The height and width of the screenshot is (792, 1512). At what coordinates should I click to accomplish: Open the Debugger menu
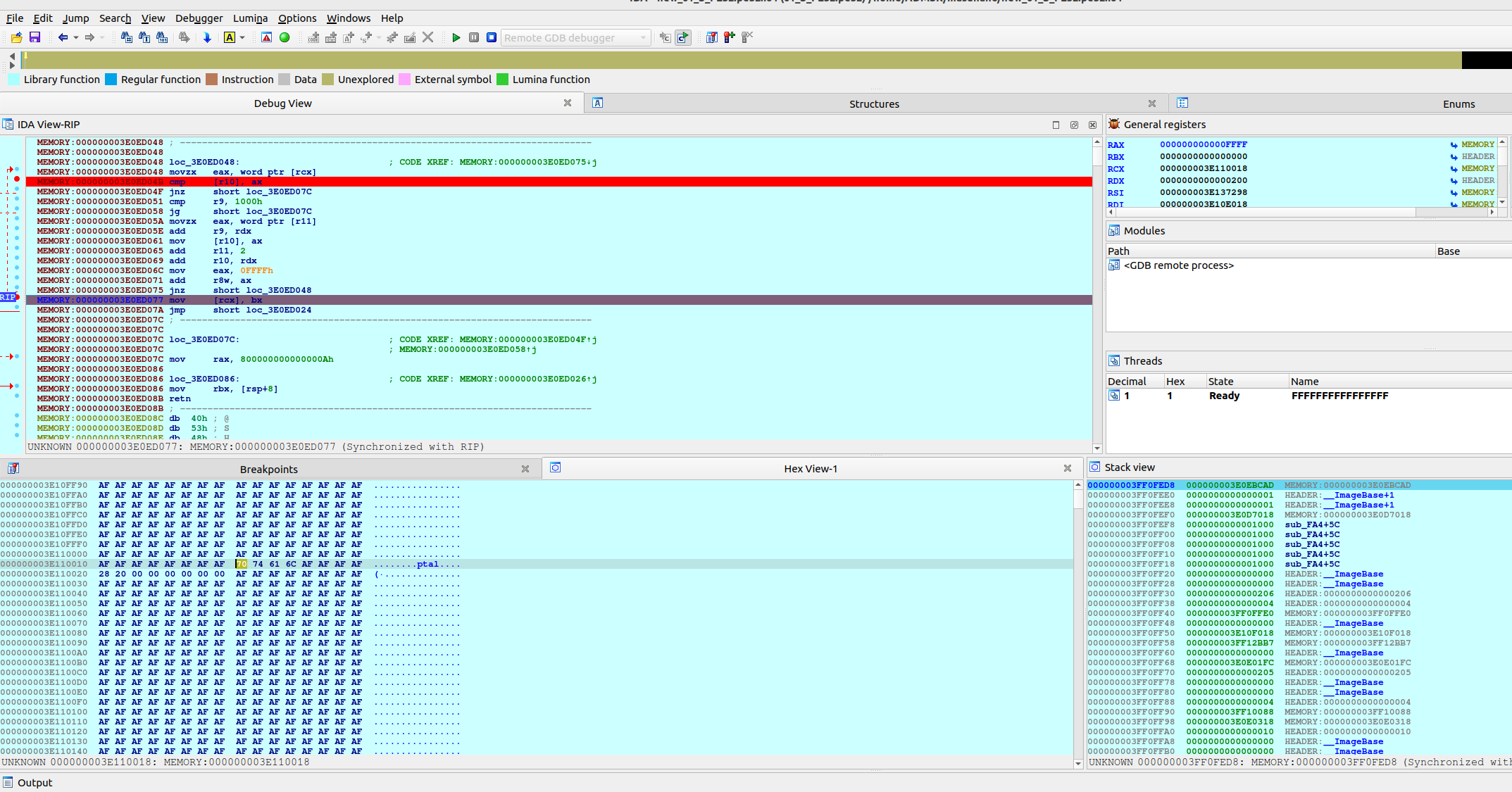point(199,18)
